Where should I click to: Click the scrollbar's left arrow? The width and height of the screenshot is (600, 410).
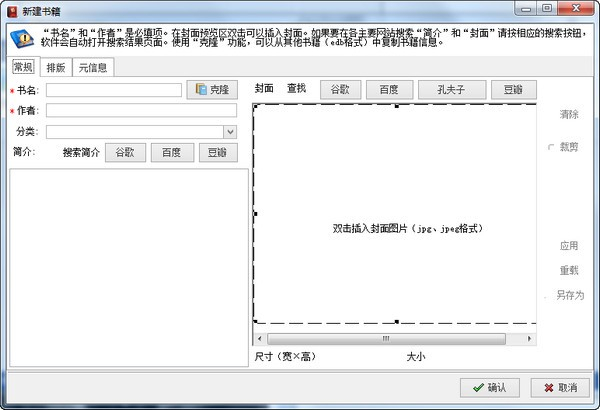coord(260,338)
